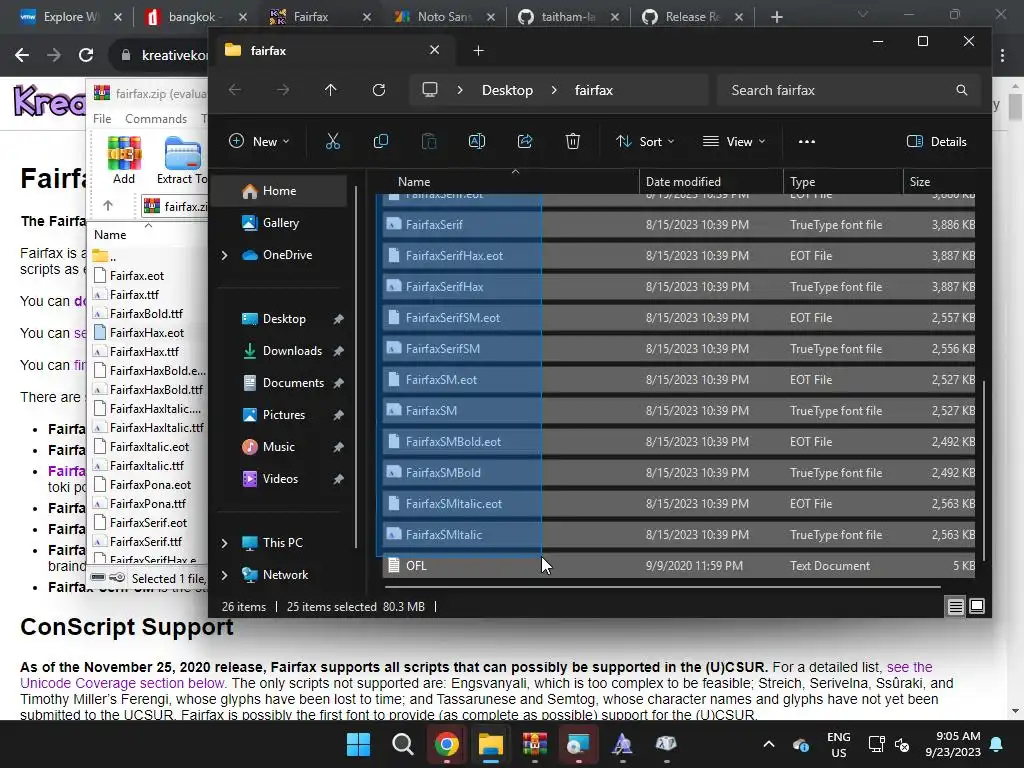Click the Add icon in WinRAR window
Image resolution: width=1024 pixels, height=768 pixels.
coord(124,160)
